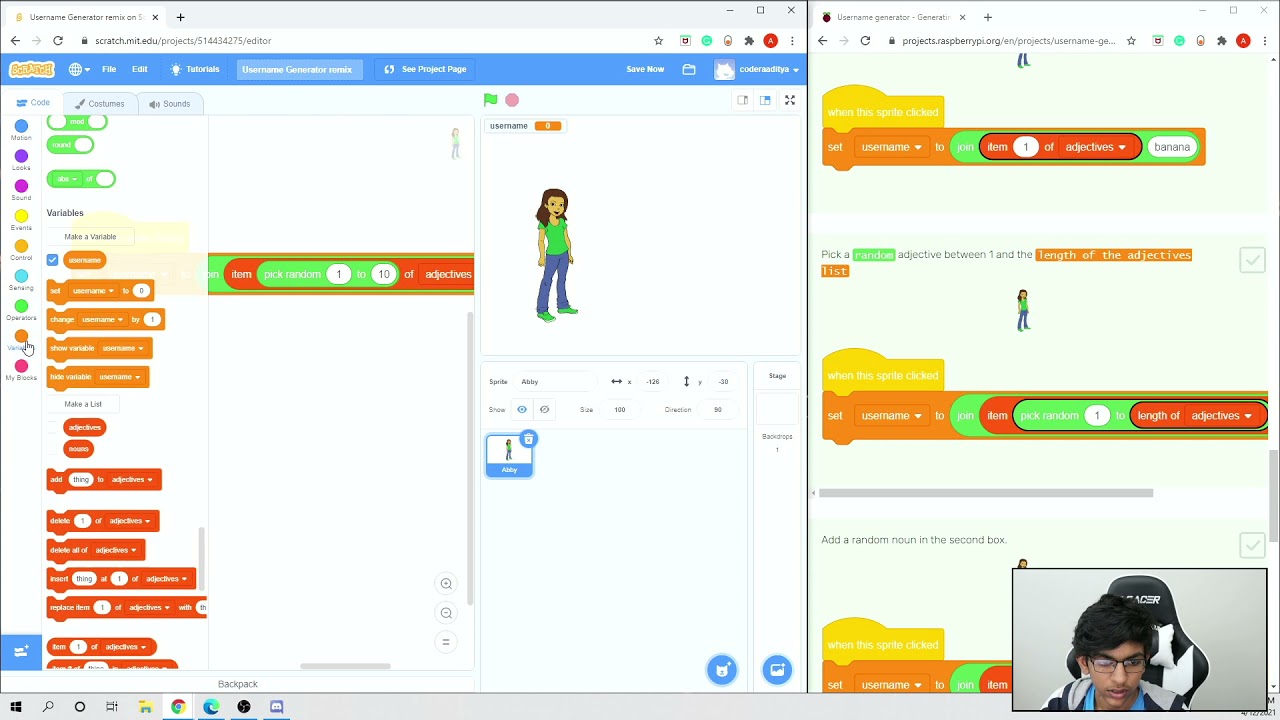Stop the project with the red stop icon
Image resolution: width=1280 pixels, height=720 pixels.
coord(512,100)
